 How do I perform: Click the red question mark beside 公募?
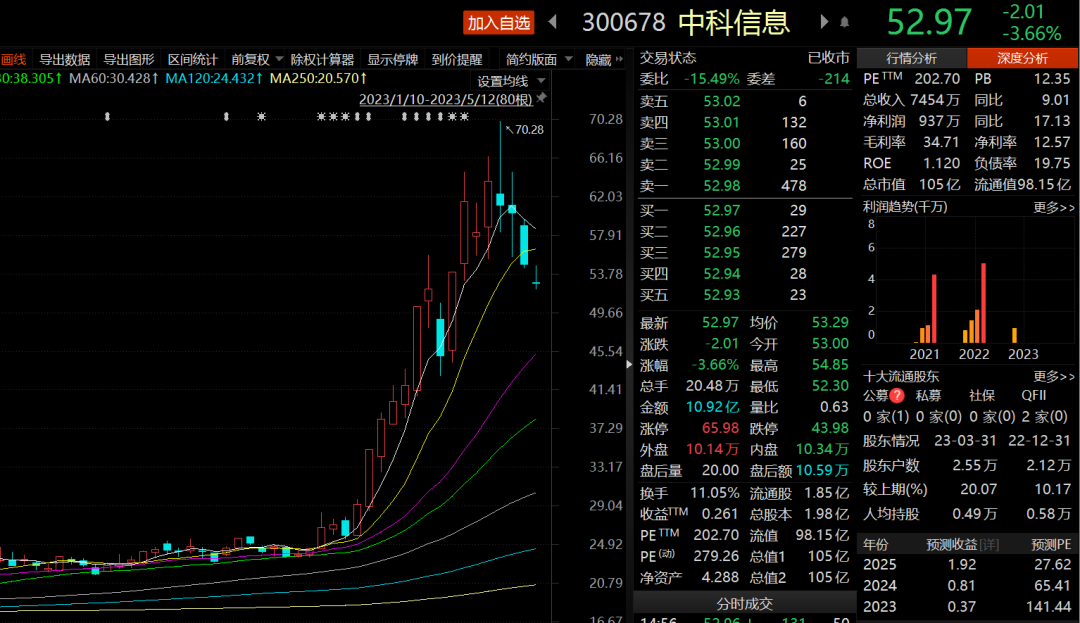tap(897, 396)
